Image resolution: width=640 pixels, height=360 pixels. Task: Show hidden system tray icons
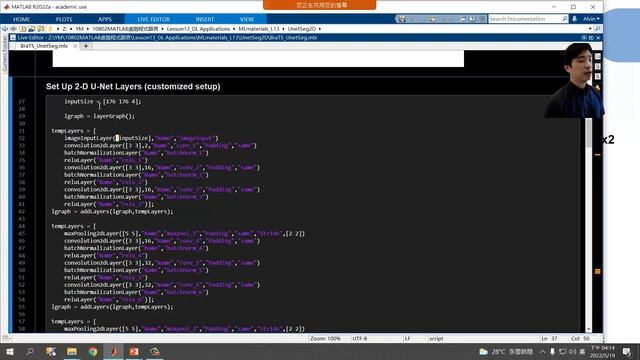tap(542, 351)
